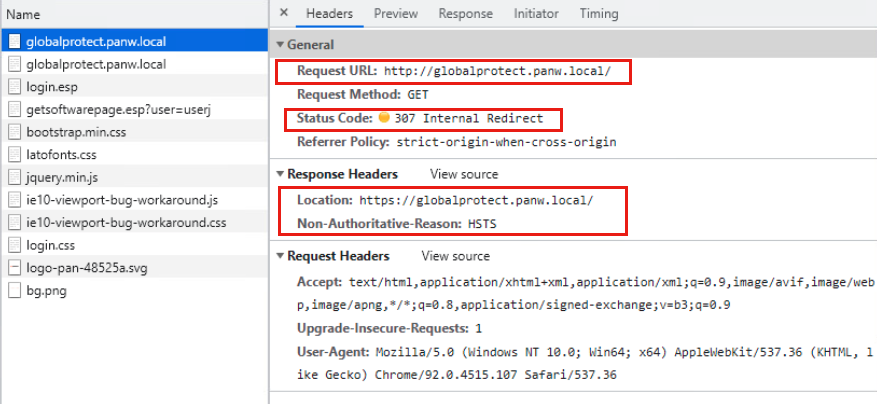Click the bg.png file icon
Image resolution: width=877 pixels, height=404 pixels.
coord(14,291)
